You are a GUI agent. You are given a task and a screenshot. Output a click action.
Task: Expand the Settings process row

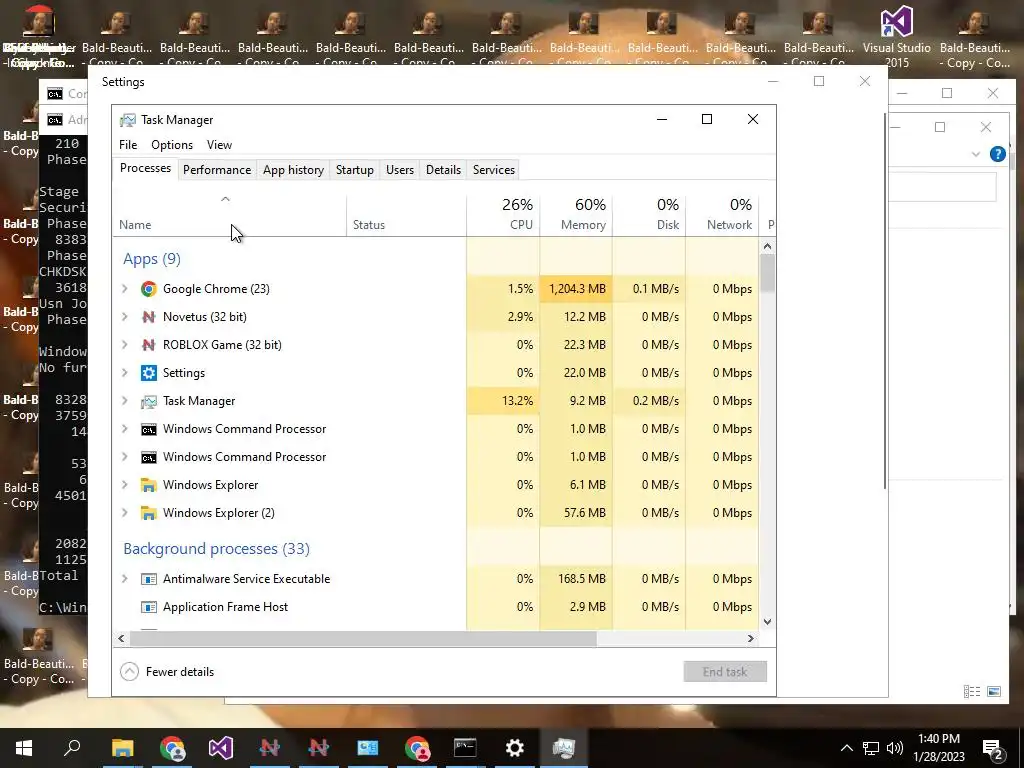click(125, 373)
